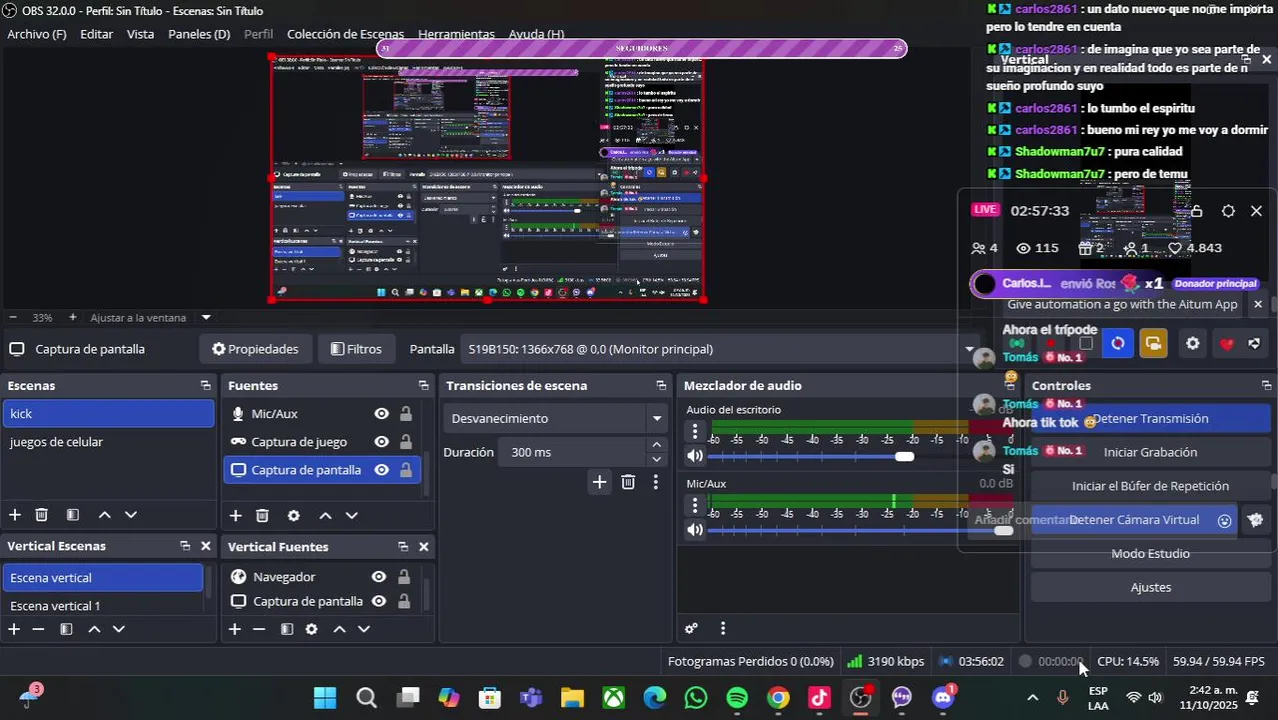1278x720 pixels.
Task: Add a source in Vertical Fuentes panel
Action: 234,629
